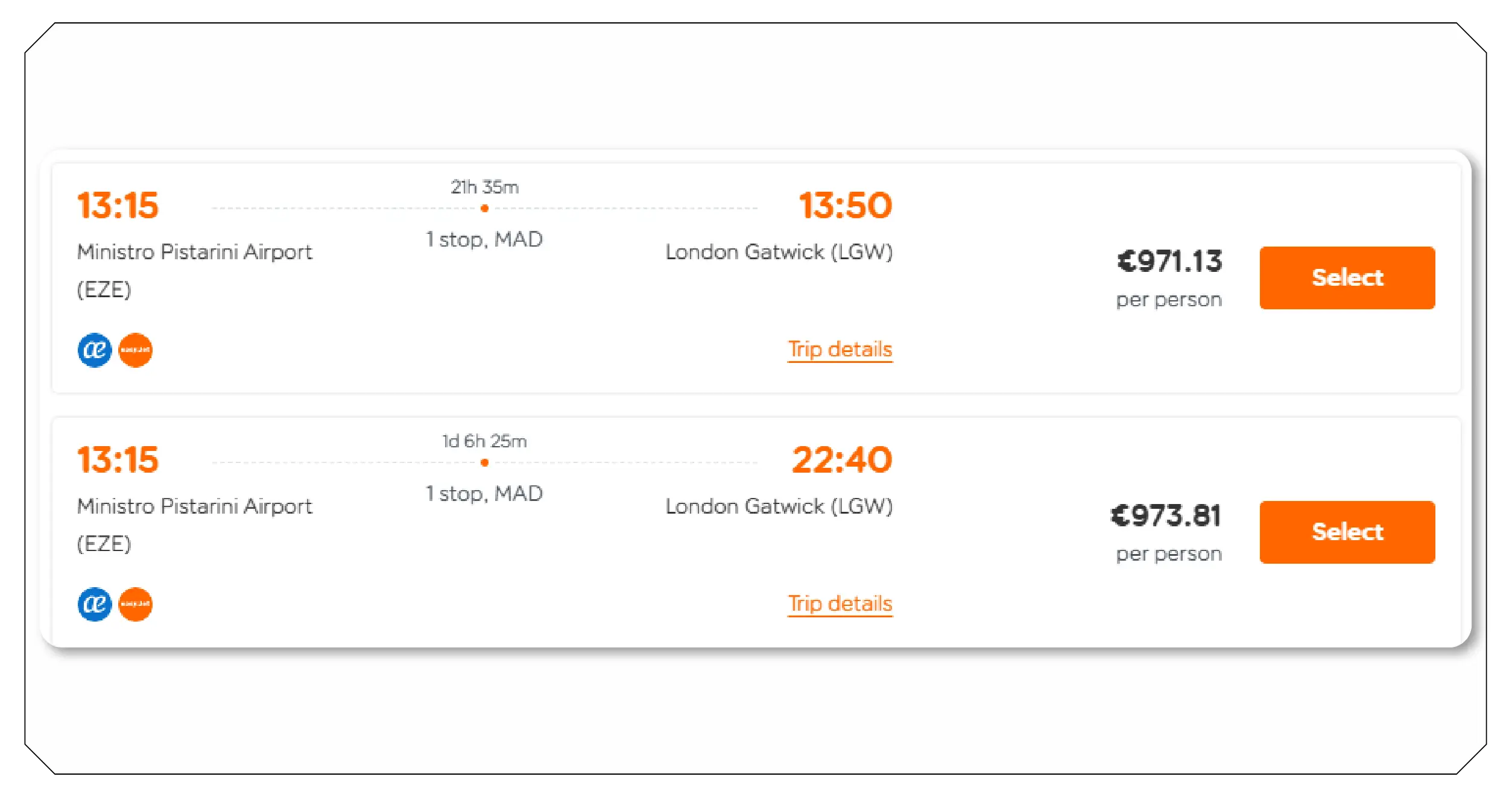The width and height of the screenshot is (1512, 797).
Task: Select the €973.81 flight option
Action: tap(1347, 532)
